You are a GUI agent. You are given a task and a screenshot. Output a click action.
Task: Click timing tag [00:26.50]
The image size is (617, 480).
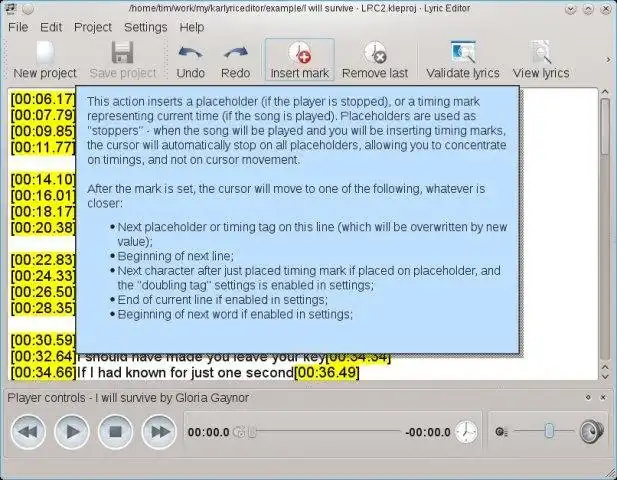click(x=43, y=292)
